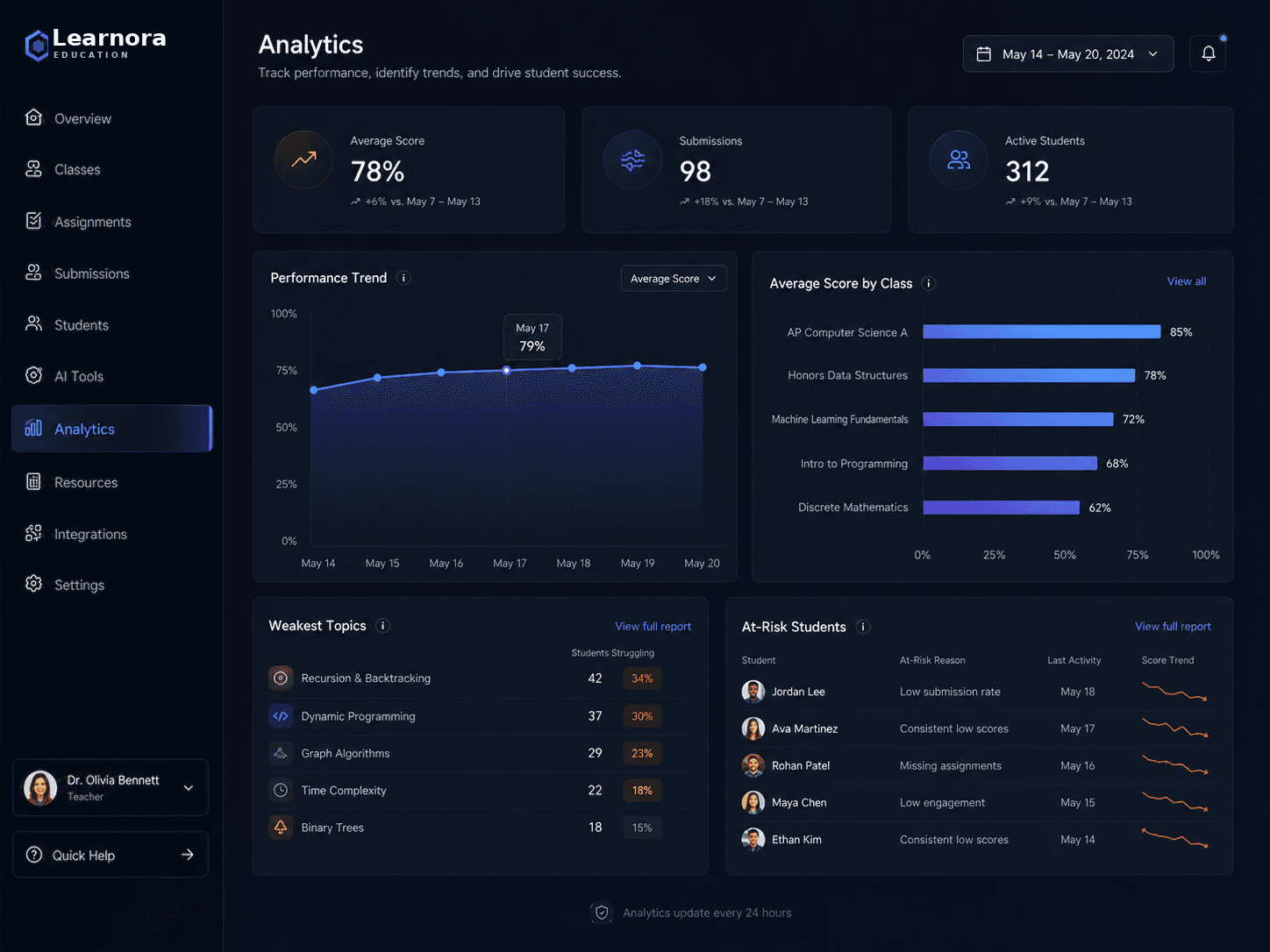Open Weakest Topics full report link

(x=653, y=626)
